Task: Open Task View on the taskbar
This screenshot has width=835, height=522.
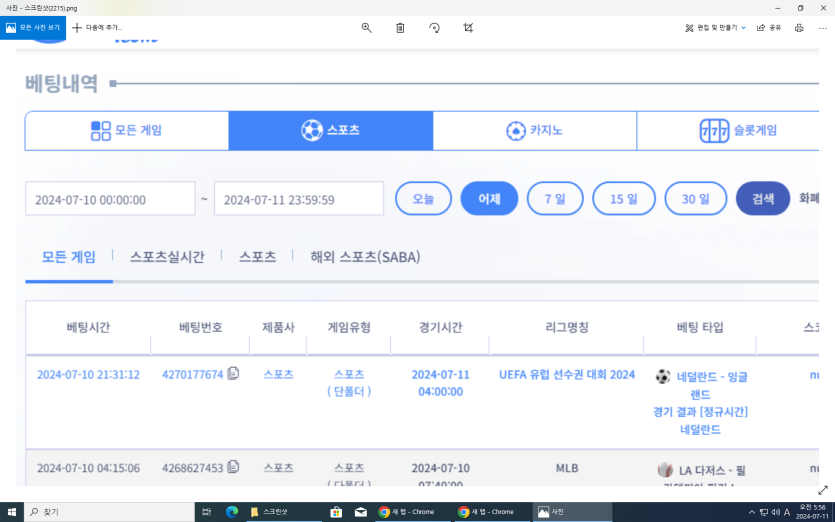Action: [207, 512]
